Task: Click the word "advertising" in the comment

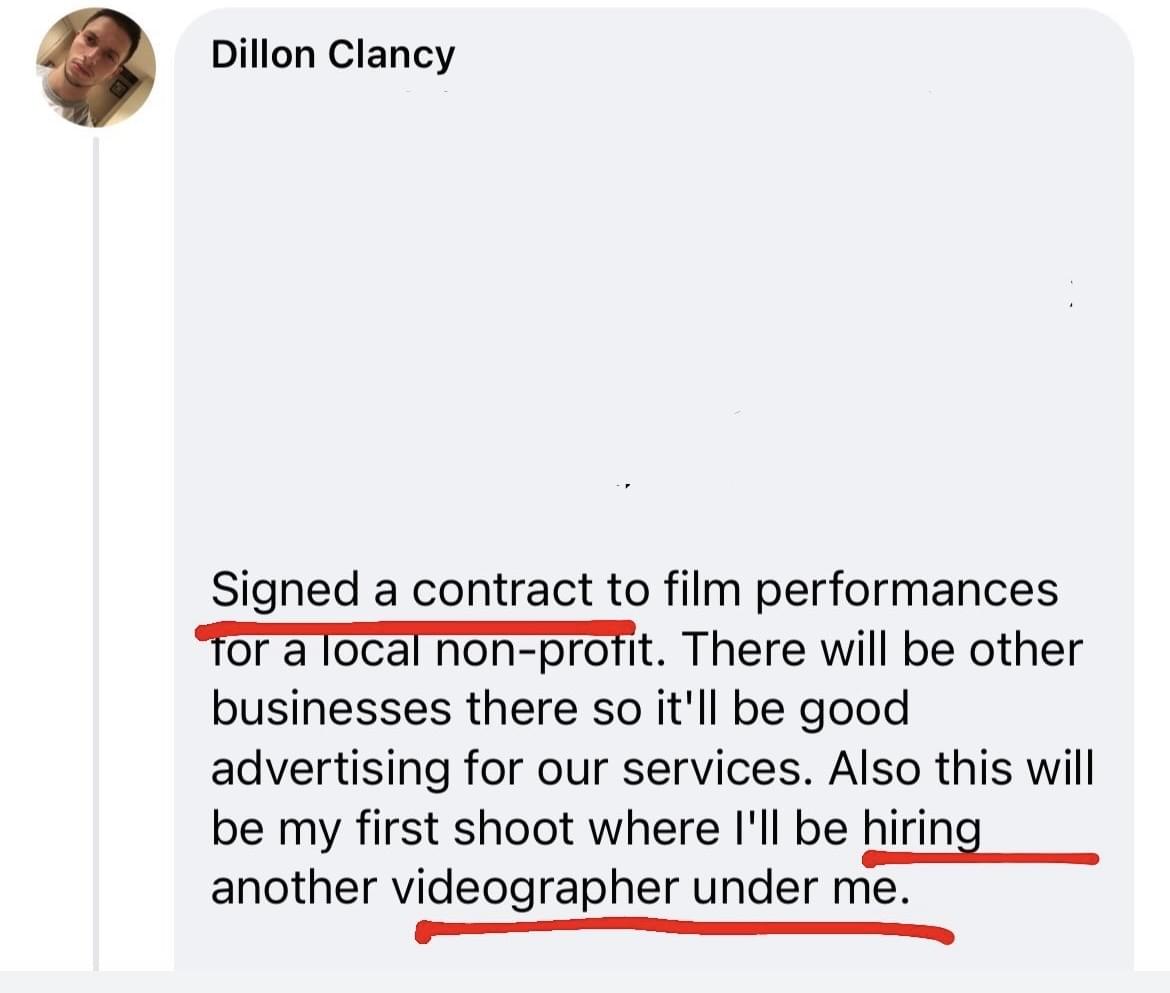Action: pos(331,769)
